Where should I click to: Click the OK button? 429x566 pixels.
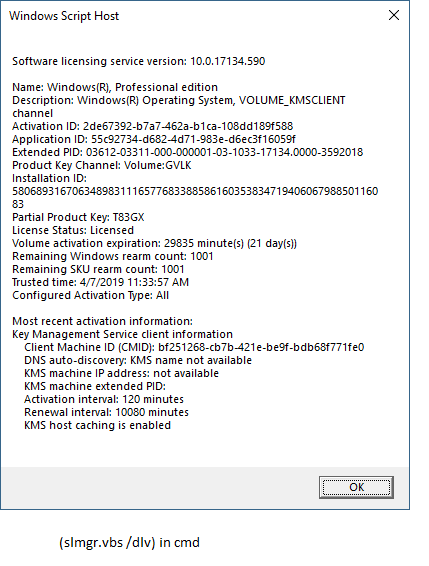point(356,487)
